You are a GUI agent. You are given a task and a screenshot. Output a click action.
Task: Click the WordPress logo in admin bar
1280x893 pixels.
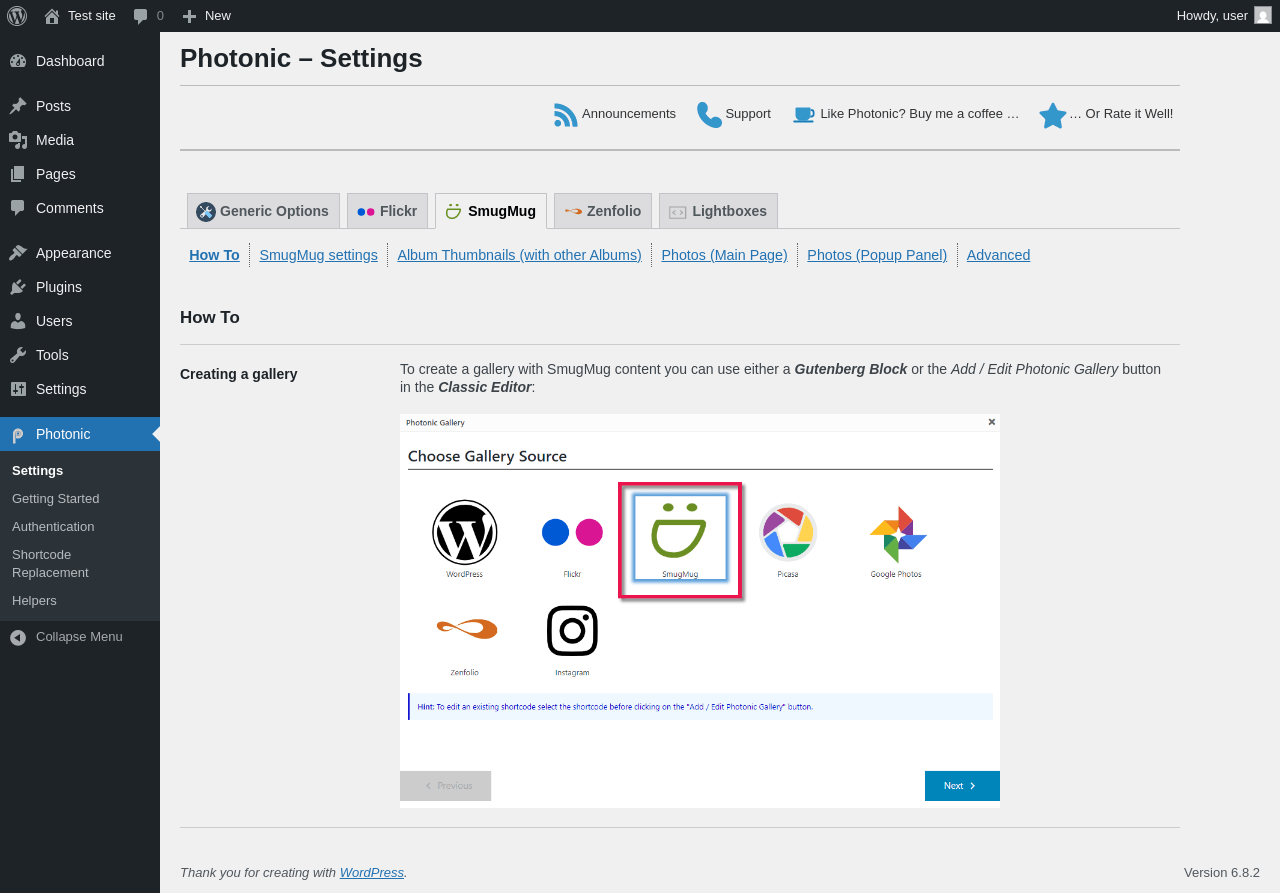click(17, 16)
